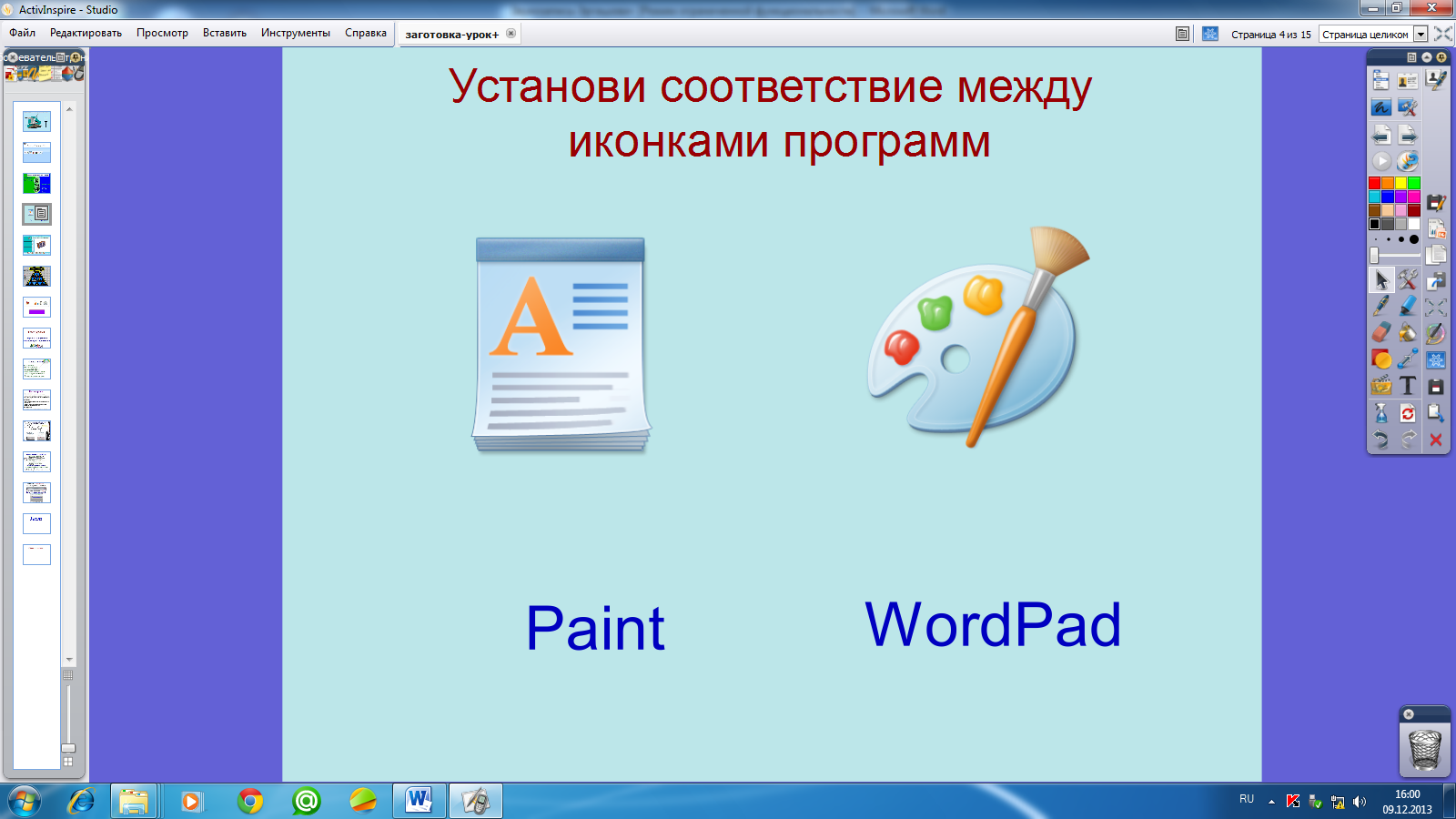
Task: Undo the last action in toolbox
Action: 1381,440
